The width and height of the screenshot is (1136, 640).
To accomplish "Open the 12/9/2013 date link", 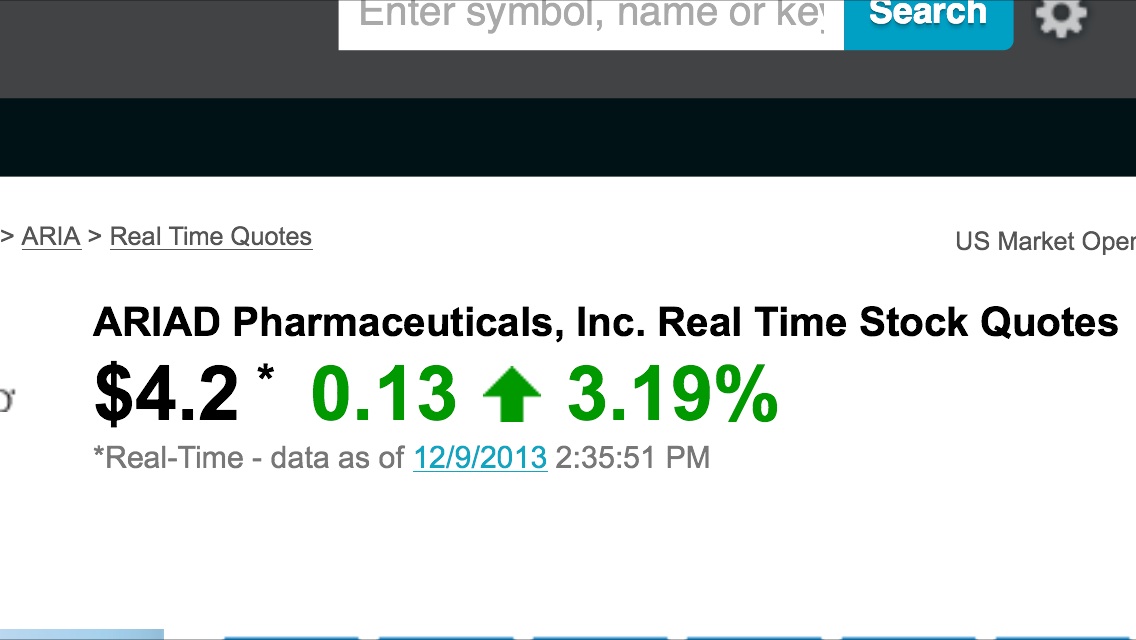I will (480, 458).
